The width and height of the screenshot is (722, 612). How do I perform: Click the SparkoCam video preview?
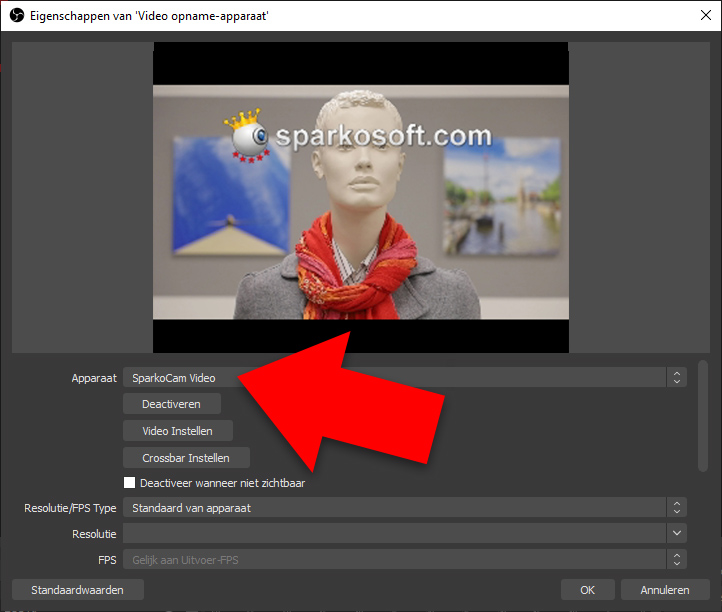[x=361, y=198]
